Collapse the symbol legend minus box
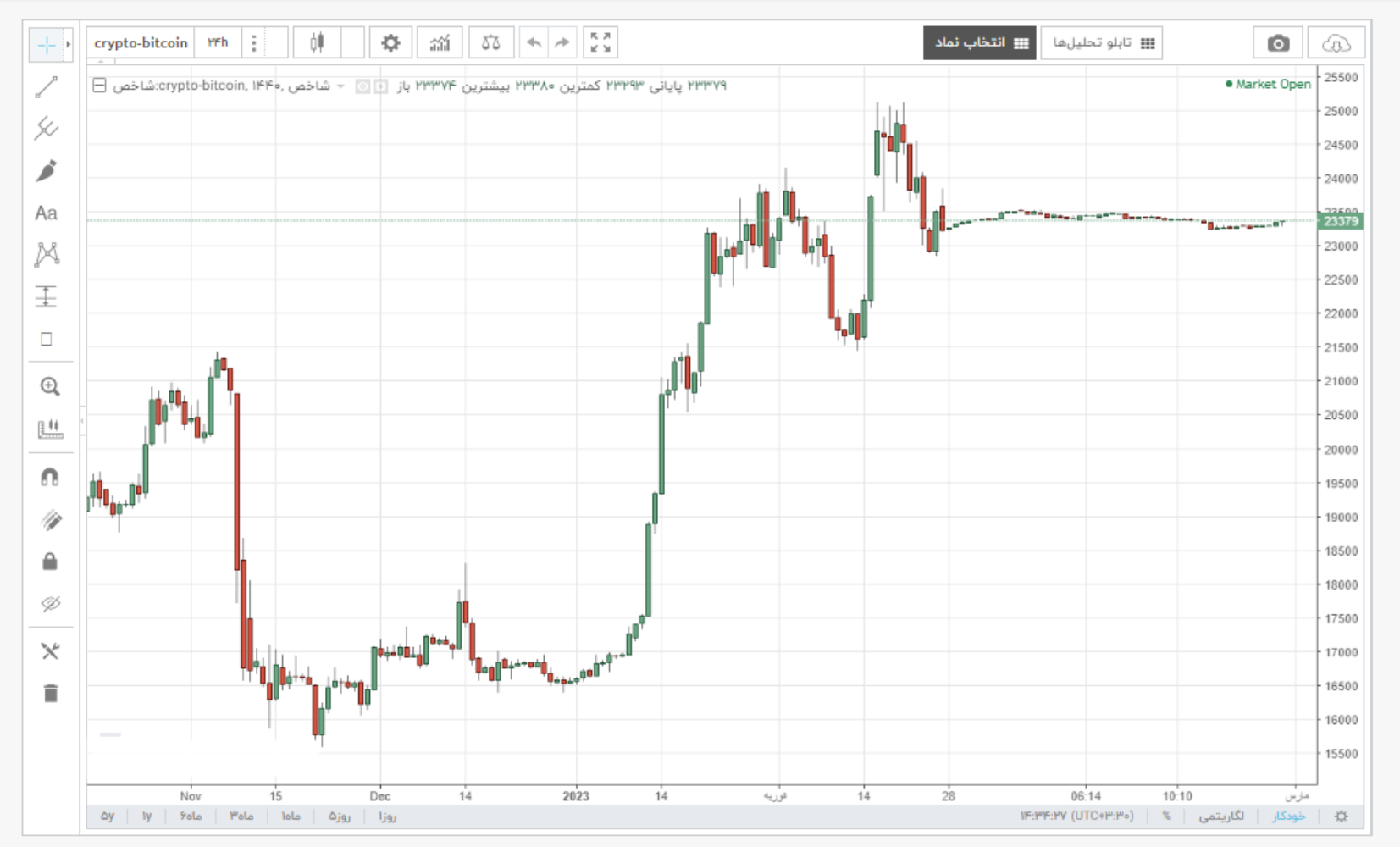The image size is (1400, 847). point(100,86)
